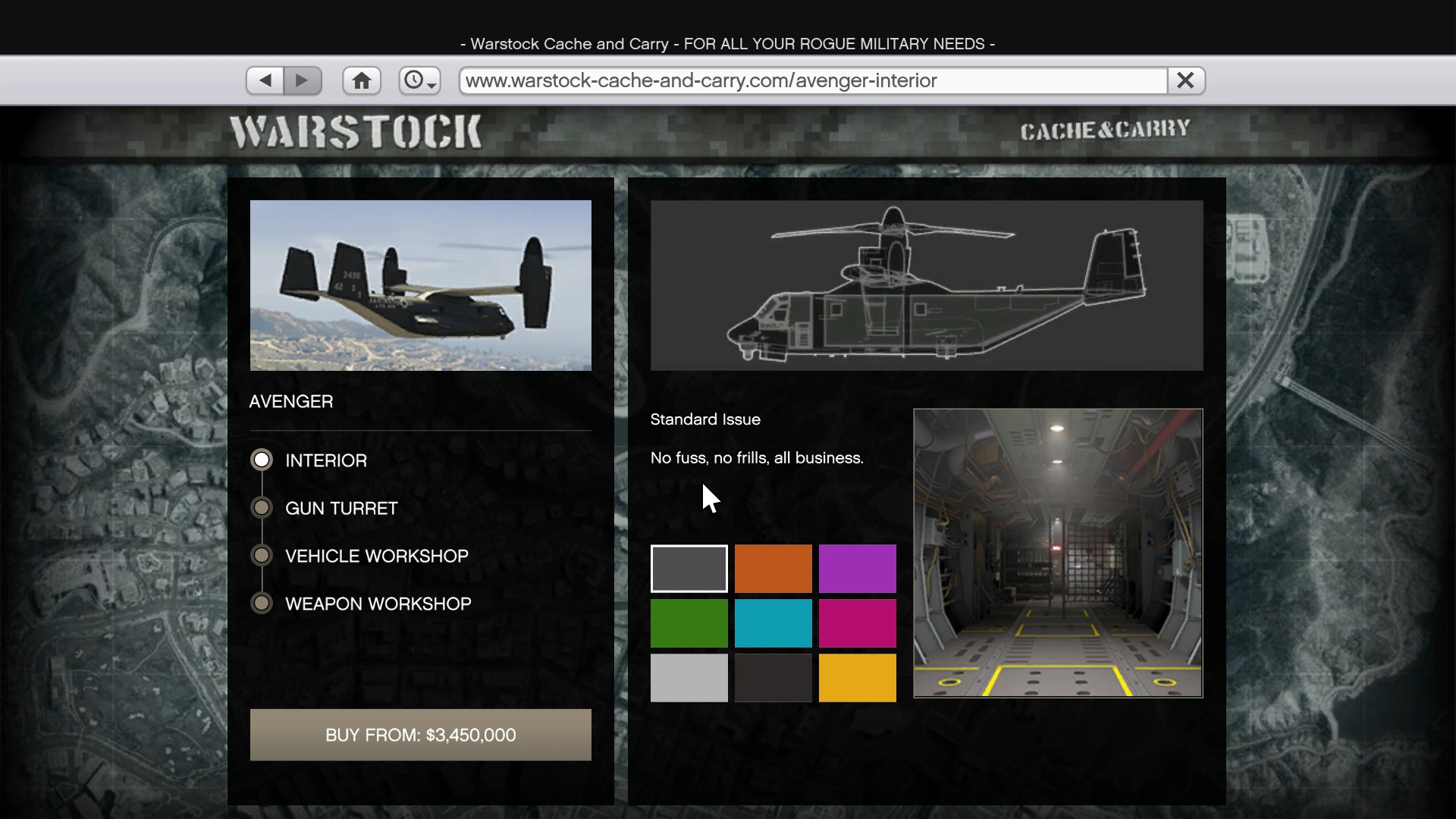This screenshot has width=1456, height=819.
Task: Click the browser forward arrow
Action: click(303, 80)
